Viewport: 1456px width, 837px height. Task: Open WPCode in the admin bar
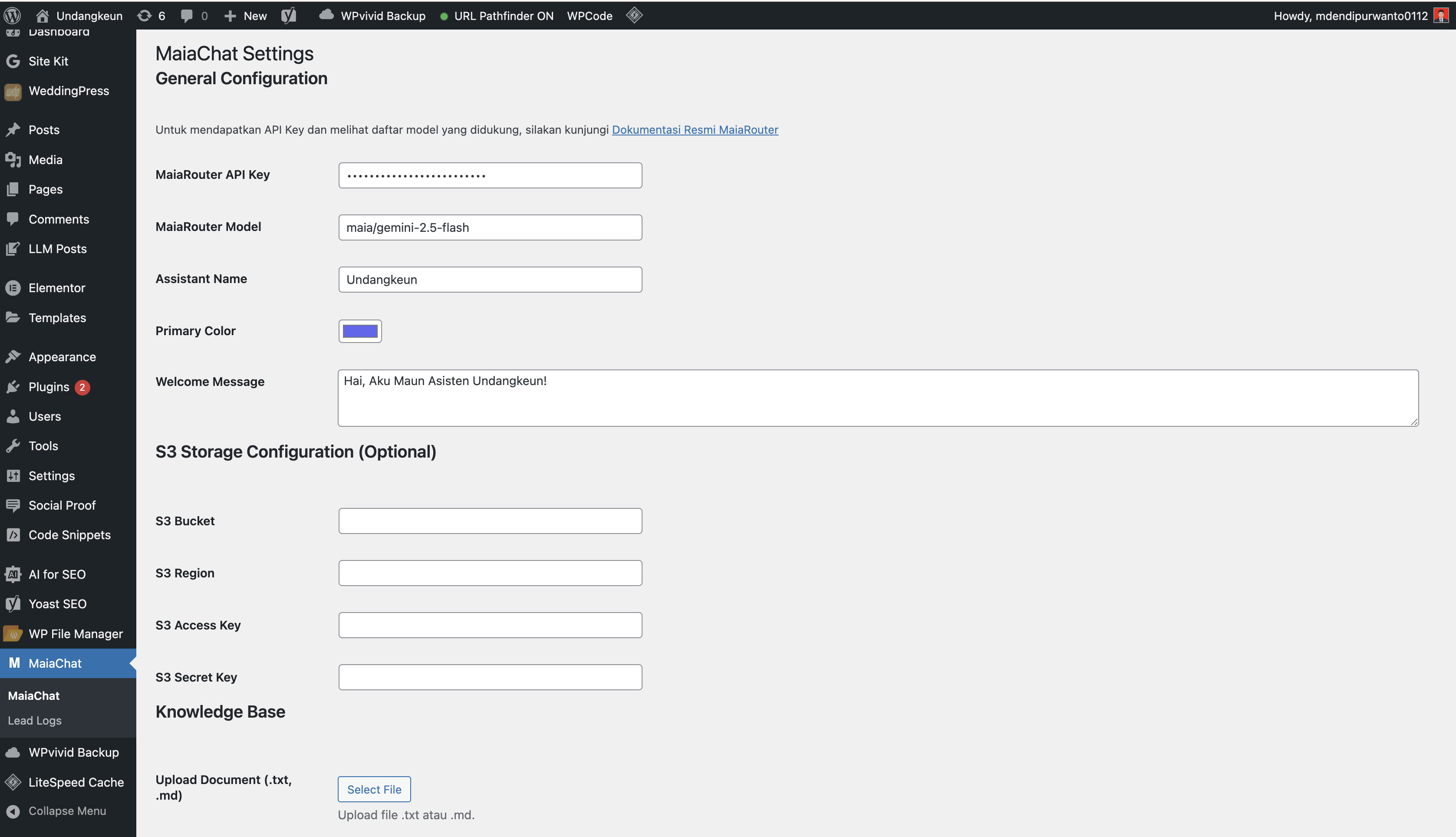coord(590,16)
